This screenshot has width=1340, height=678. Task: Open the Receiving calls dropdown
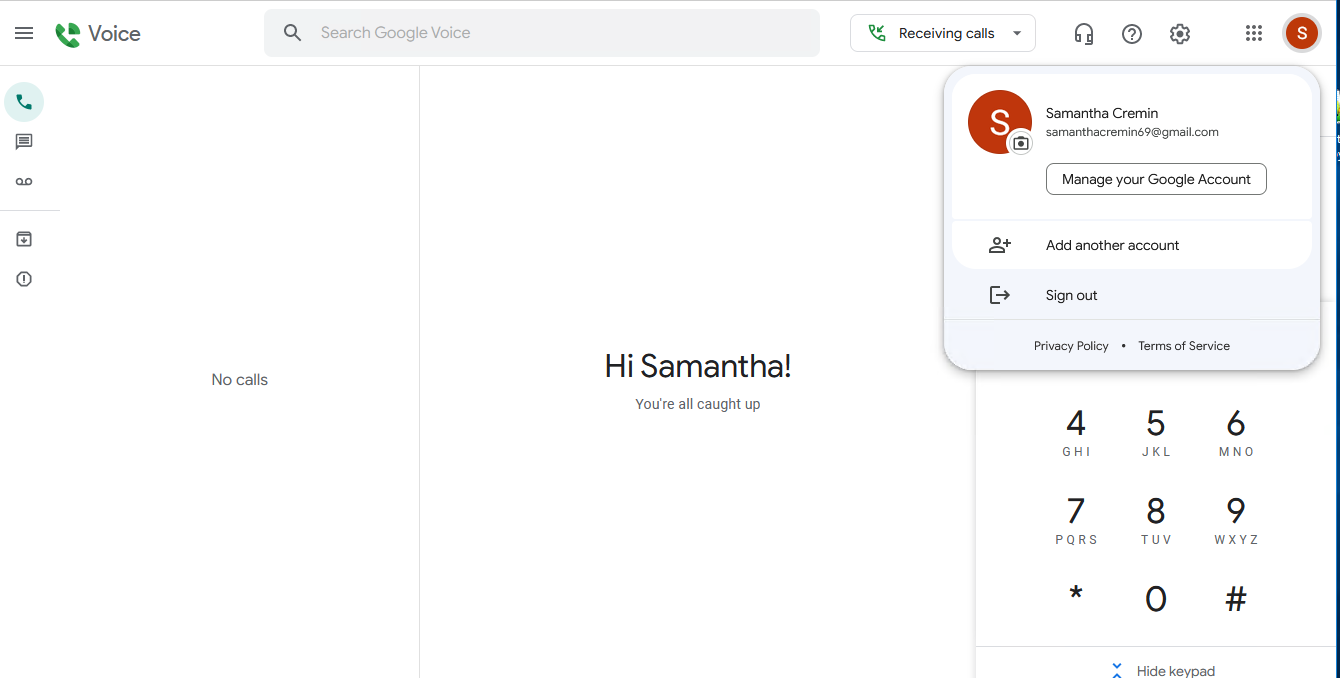[x=943, y=33]
